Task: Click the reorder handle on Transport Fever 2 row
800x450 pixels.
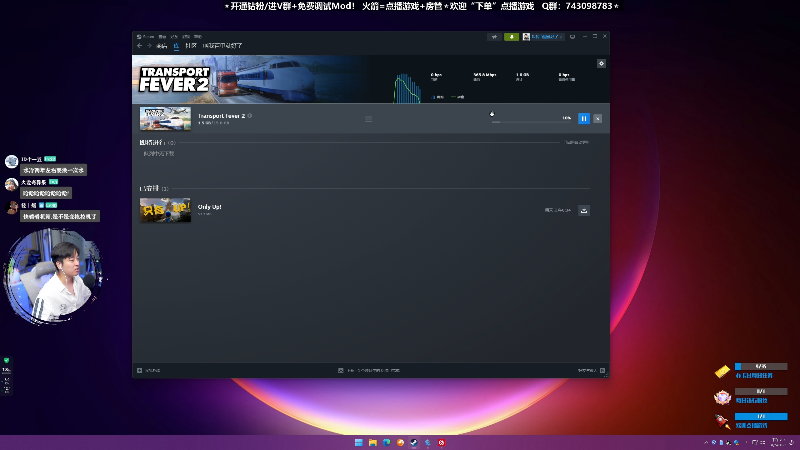Action: coord(368,119)
